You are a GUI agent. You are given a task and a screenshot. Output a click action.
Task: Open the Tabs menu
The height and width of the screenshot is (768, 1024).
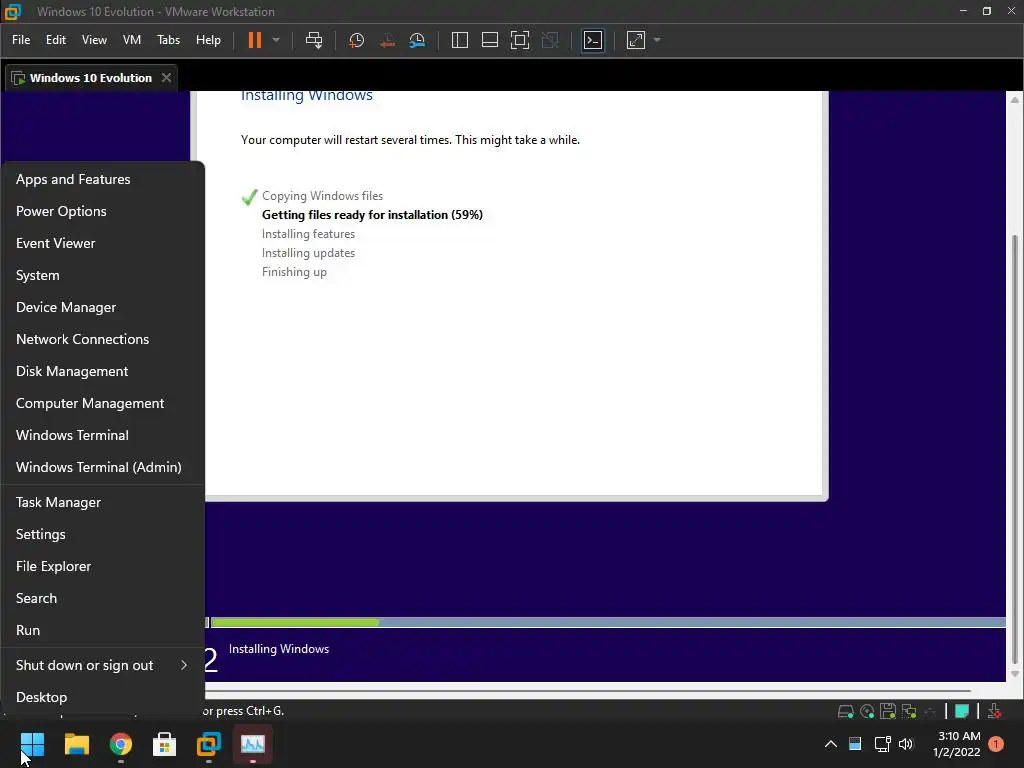(x=168, y=40)
